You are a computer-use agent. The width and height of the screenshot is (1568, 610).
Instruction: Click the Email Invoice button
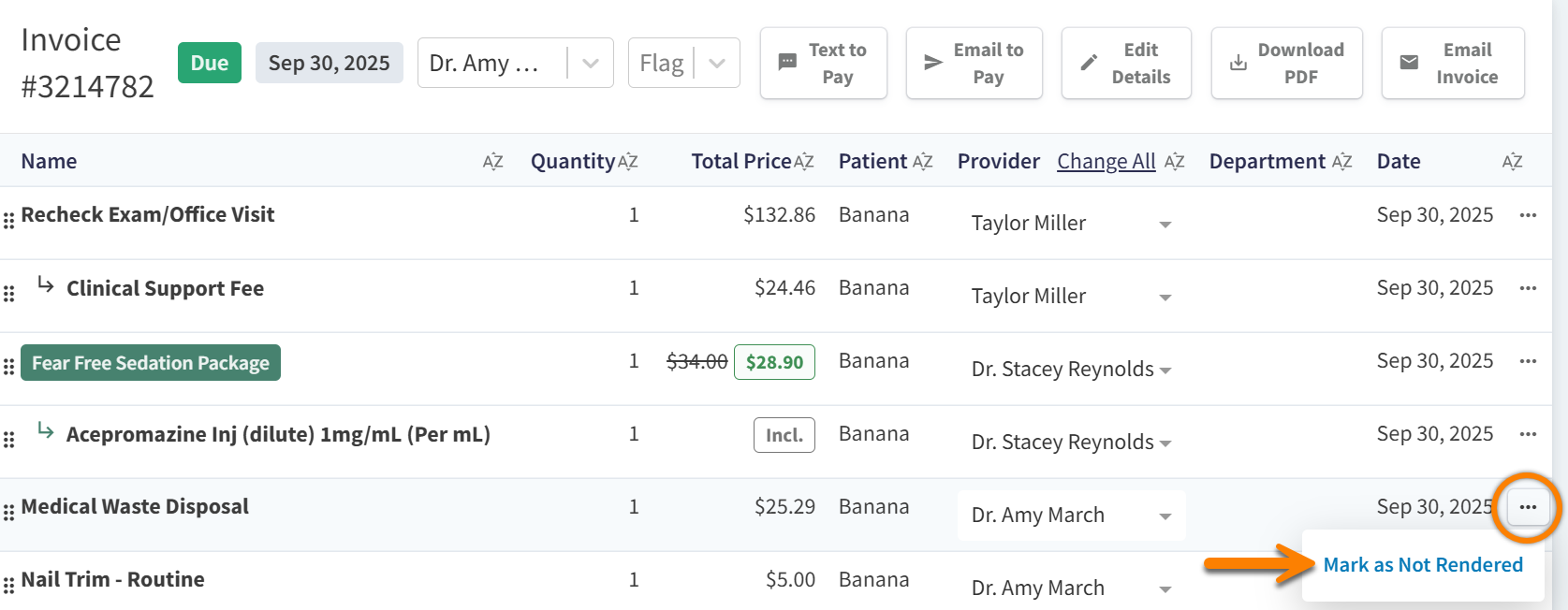click(1452, 64)
